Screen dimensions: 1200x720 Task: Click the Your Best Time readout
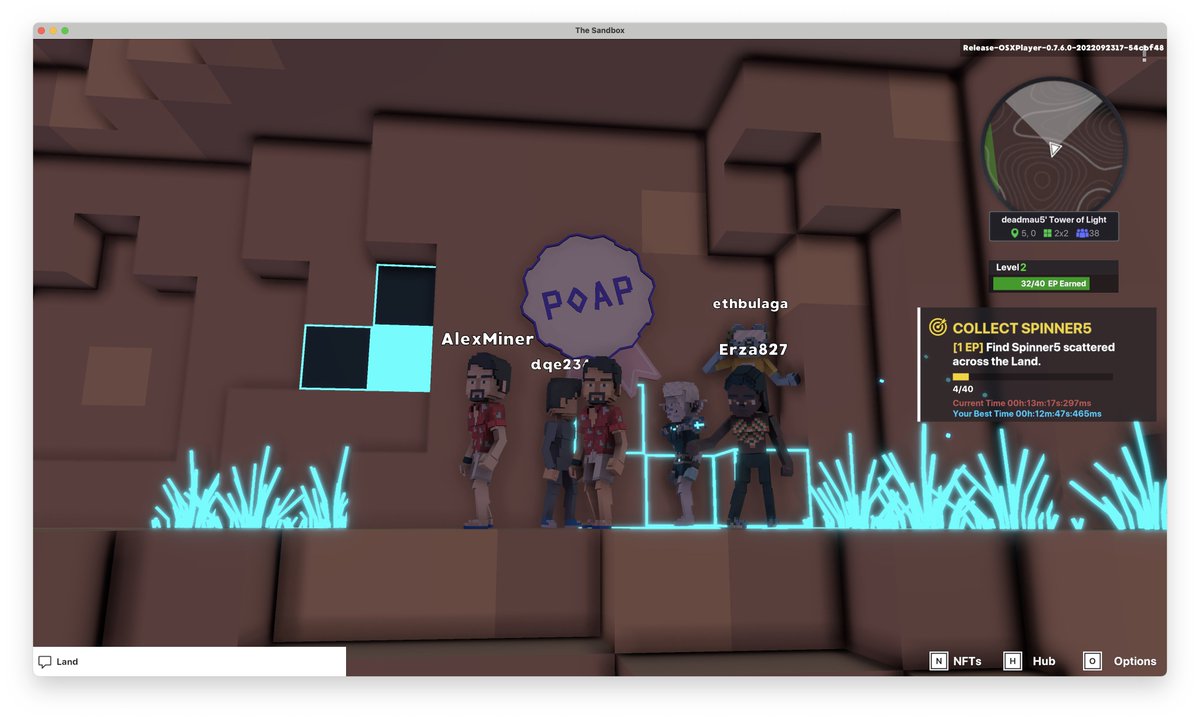tap(1027, 413)
